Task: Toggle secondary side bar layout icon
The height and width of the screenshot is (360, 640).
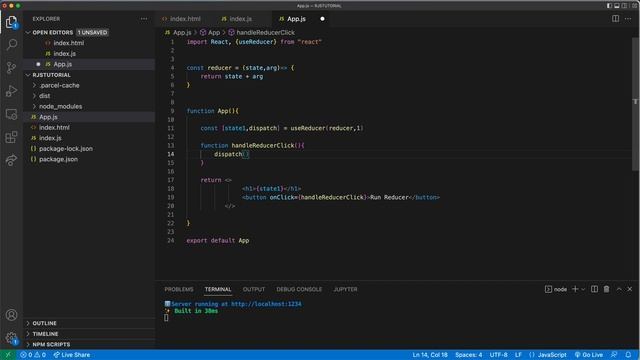Action: pyautogui.click(x=624, y=6)
